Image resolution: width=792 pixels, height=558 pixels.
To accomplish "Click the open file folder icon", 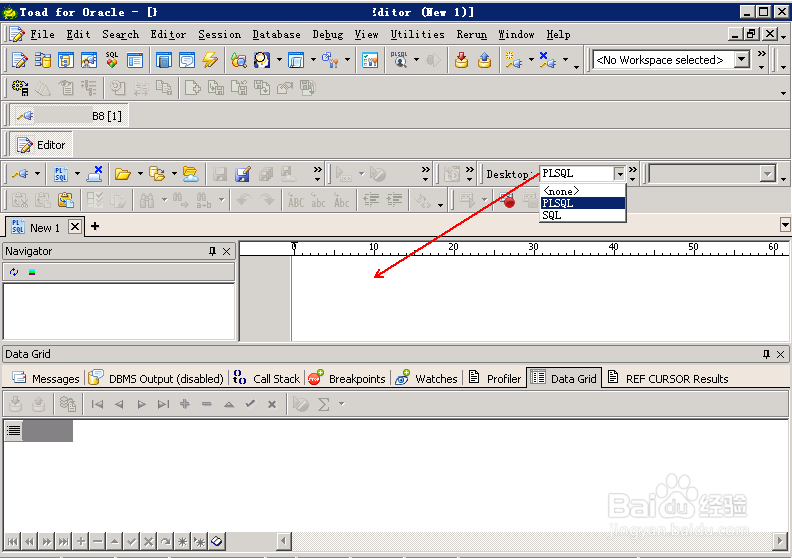I will pos(122,174).
